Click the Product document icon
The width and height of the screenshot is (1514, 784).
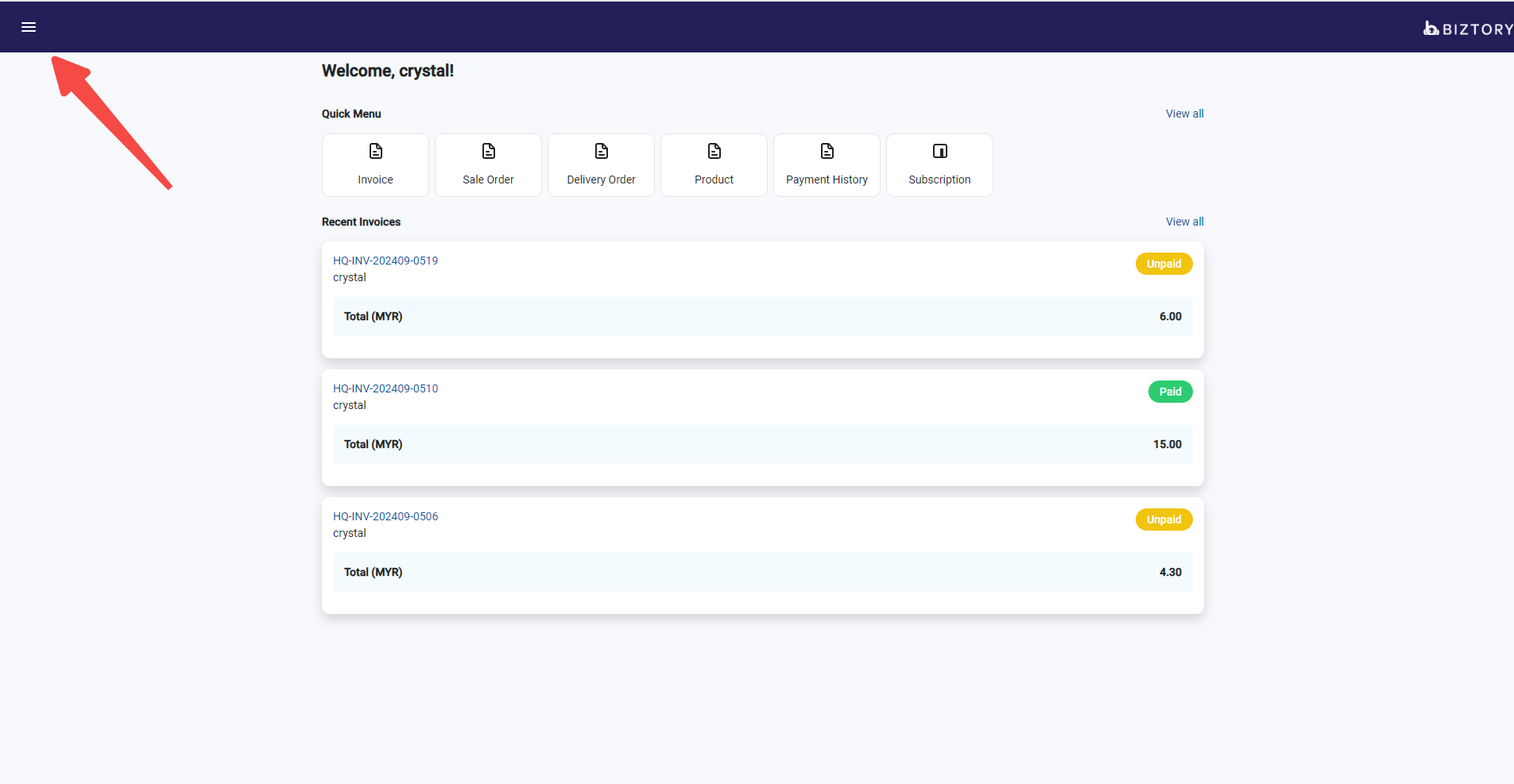pyautogui.click(x=714, y=151)
